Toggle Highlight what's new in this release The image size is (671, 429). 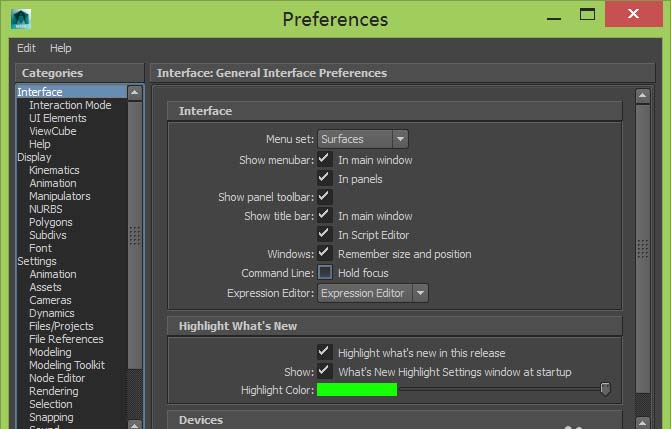[324, 352]
